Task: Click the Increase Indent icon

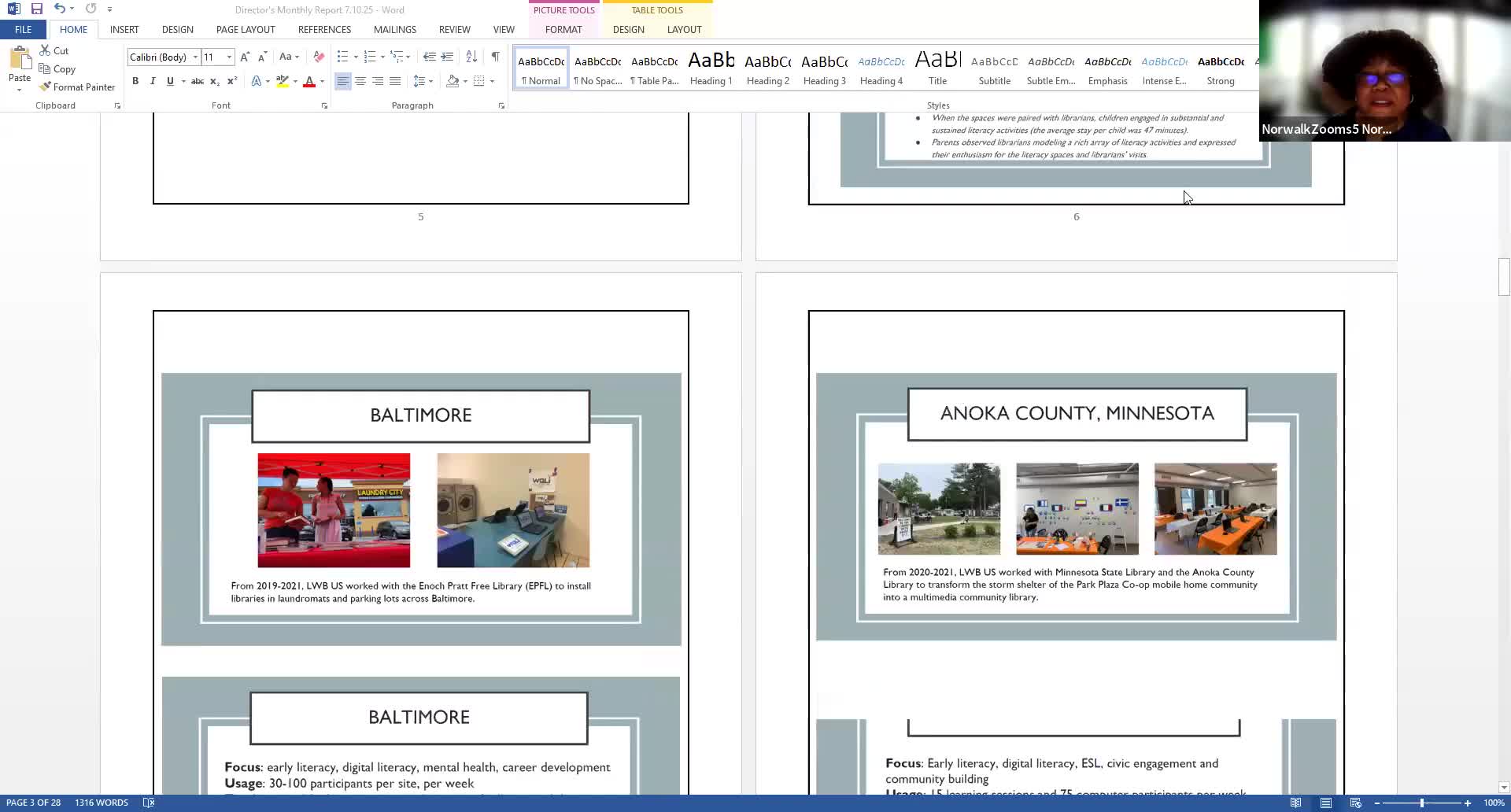Action: click(x=447, y=57)
